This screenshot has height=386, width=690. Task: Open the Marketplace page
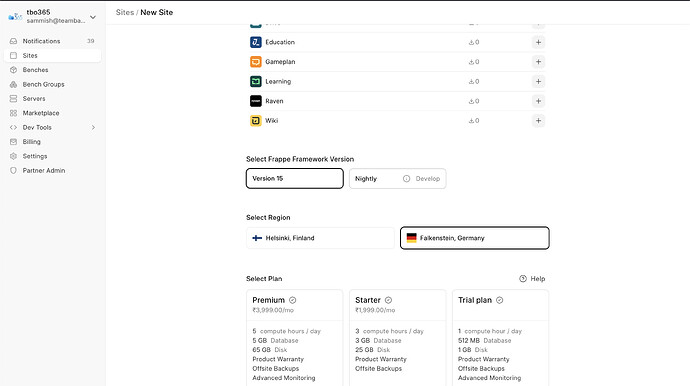pos(52,113)
